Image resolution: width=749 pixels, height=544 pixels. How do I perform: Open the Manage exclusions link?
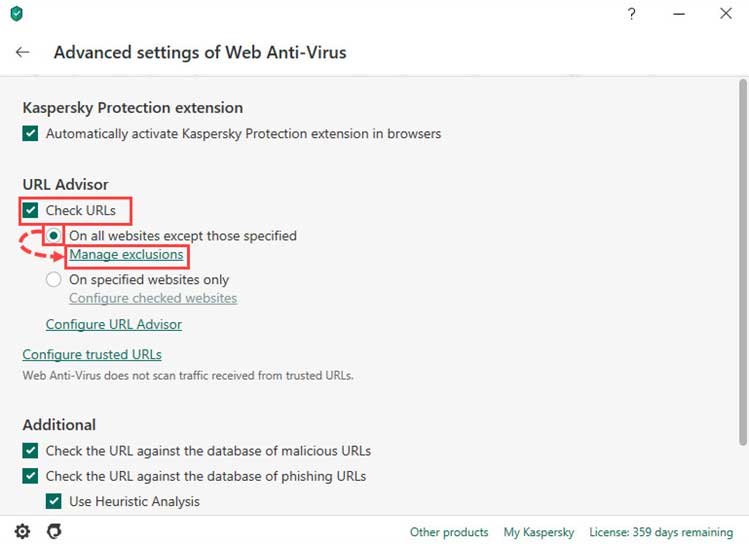click(x=126, y=255)
